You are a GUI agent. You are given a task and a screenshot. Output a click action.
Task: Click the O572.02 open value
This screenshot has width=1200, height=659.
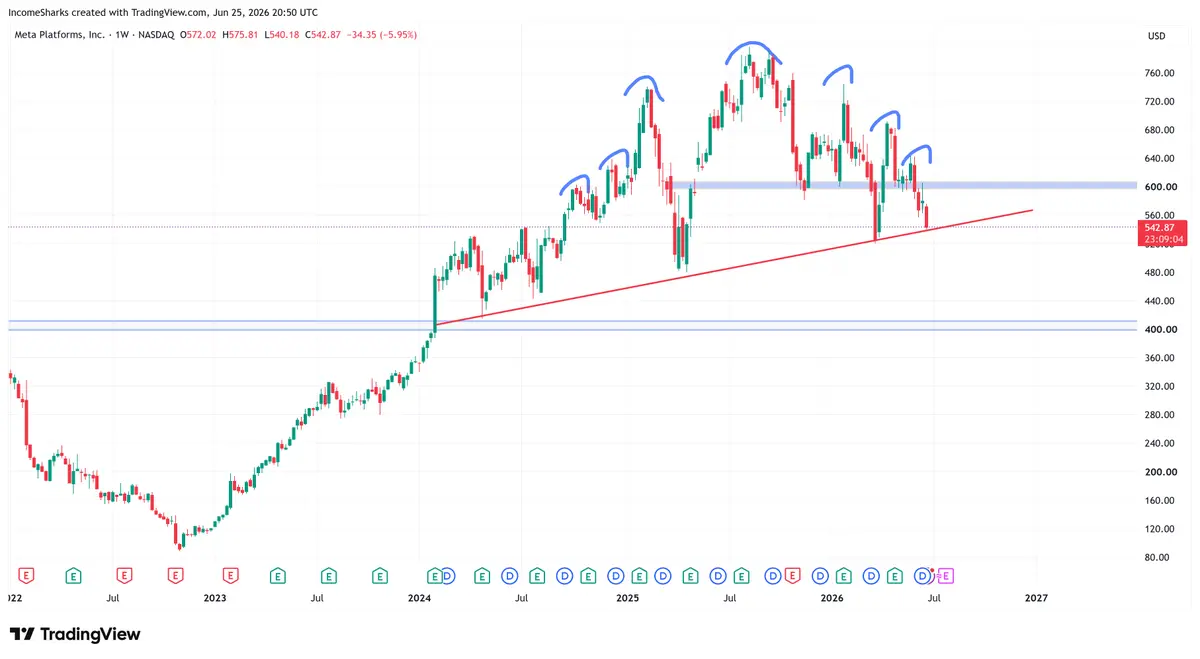click(197, 35)
